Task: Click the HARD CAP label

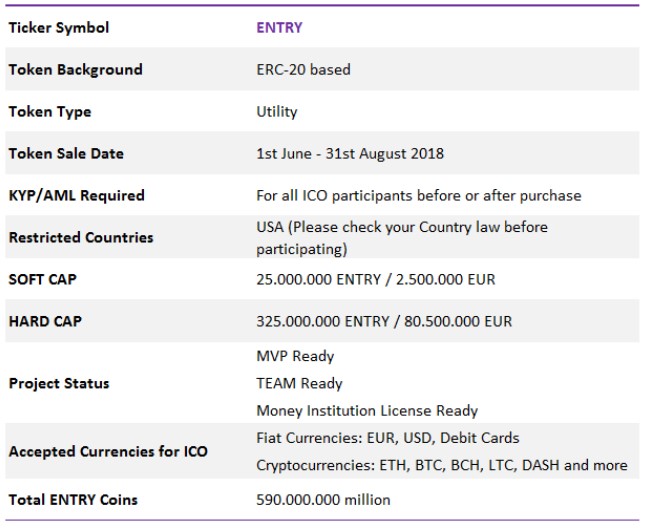Action: coord(43,322)
